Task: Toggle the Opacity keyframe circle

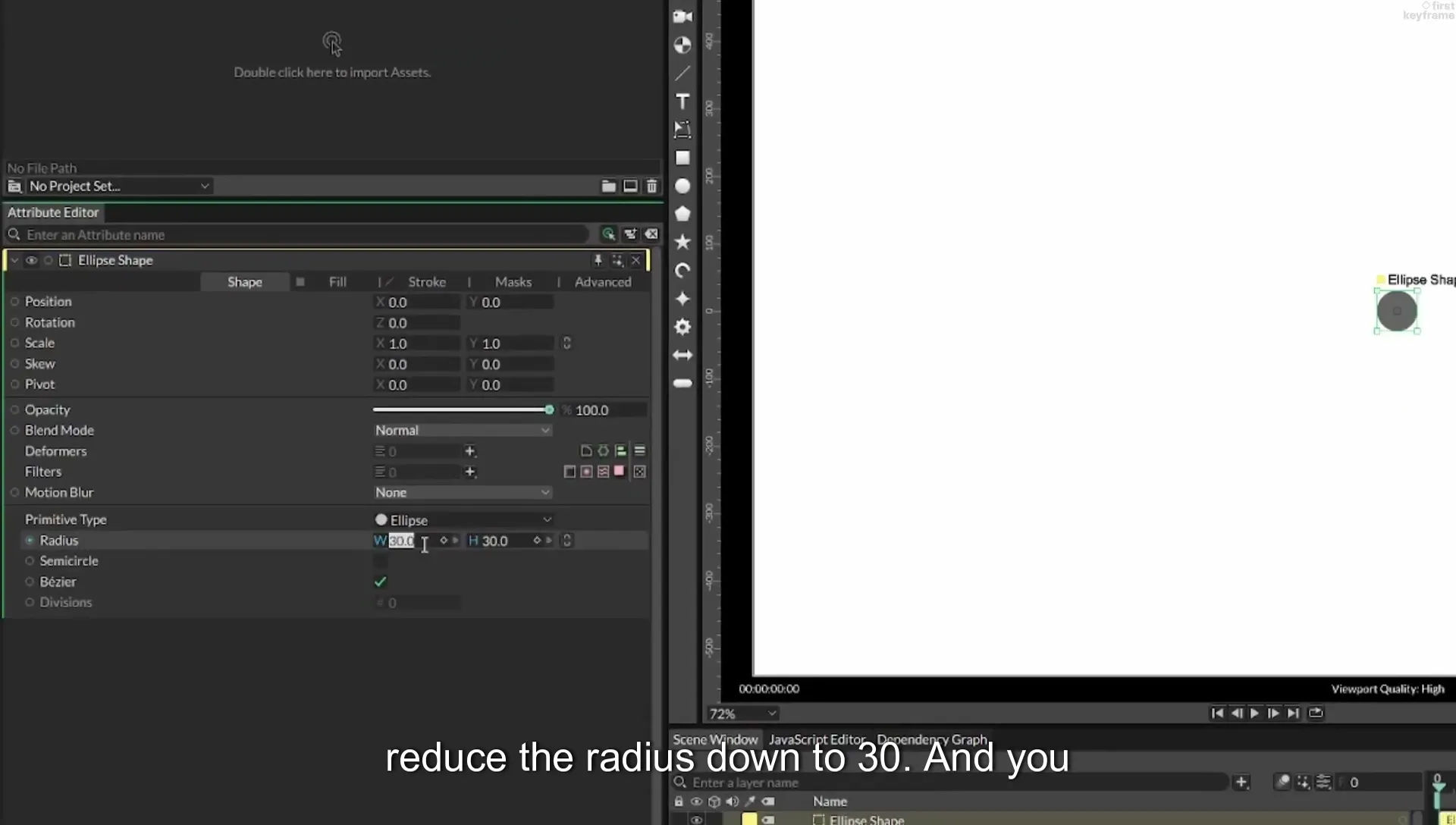Action: pyautogui.click(x=14, y=409)
